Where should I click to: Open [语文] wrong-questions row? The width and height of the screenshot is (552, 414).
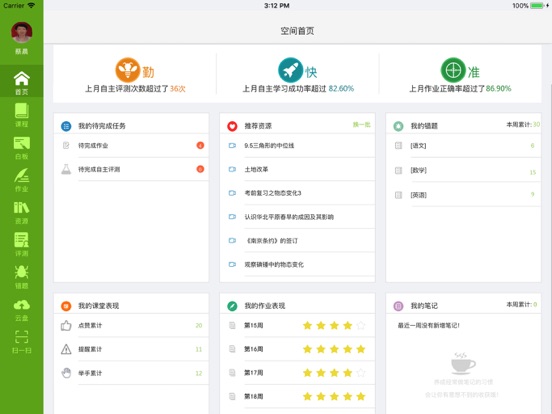click(463, 145)
